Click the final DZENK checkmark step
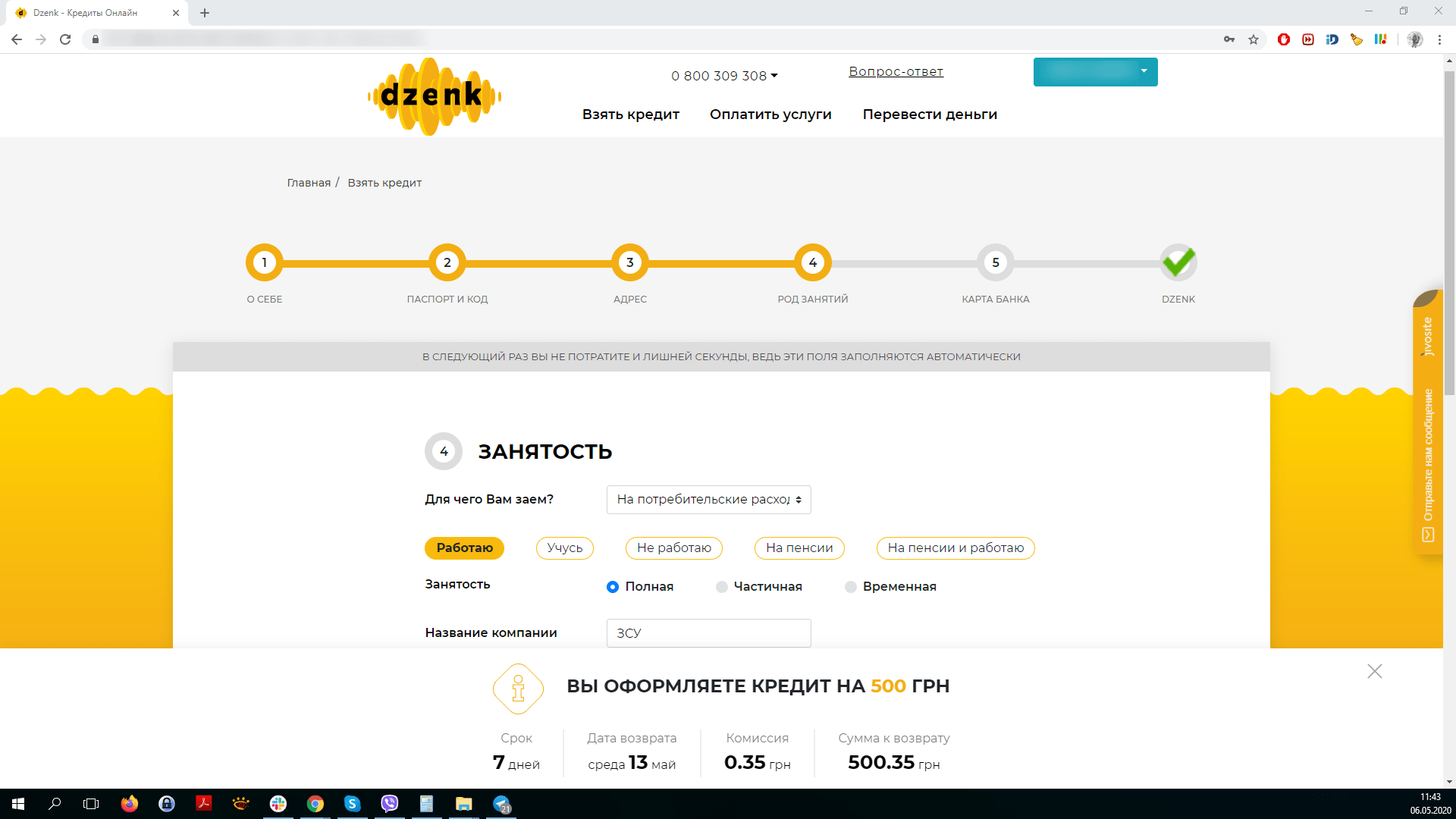 (1178, 262)
